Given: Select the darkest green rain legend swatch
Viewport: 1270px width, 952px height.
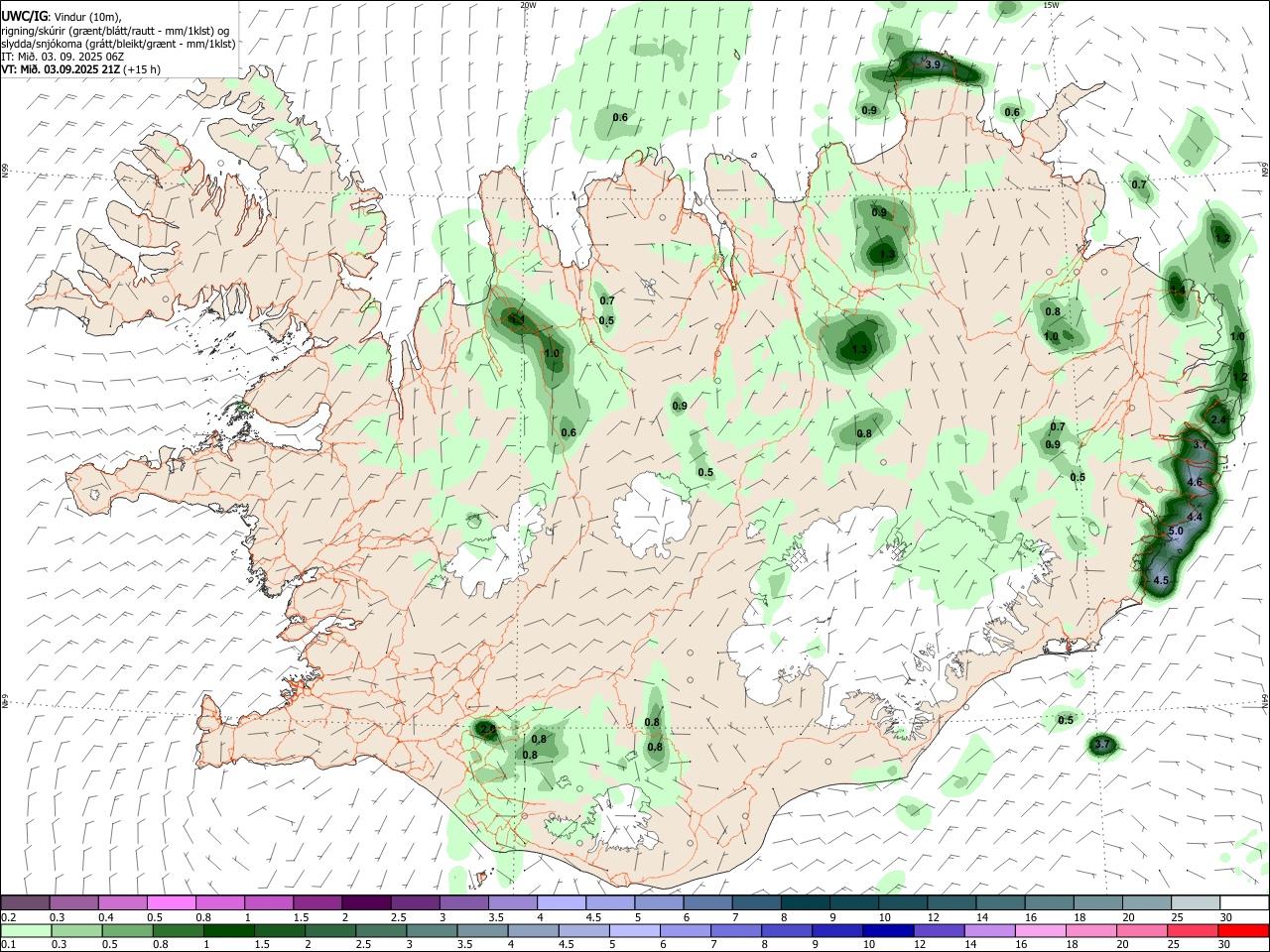Looking at the screenshot, I should pyautogui.click(x=229, y=930).
